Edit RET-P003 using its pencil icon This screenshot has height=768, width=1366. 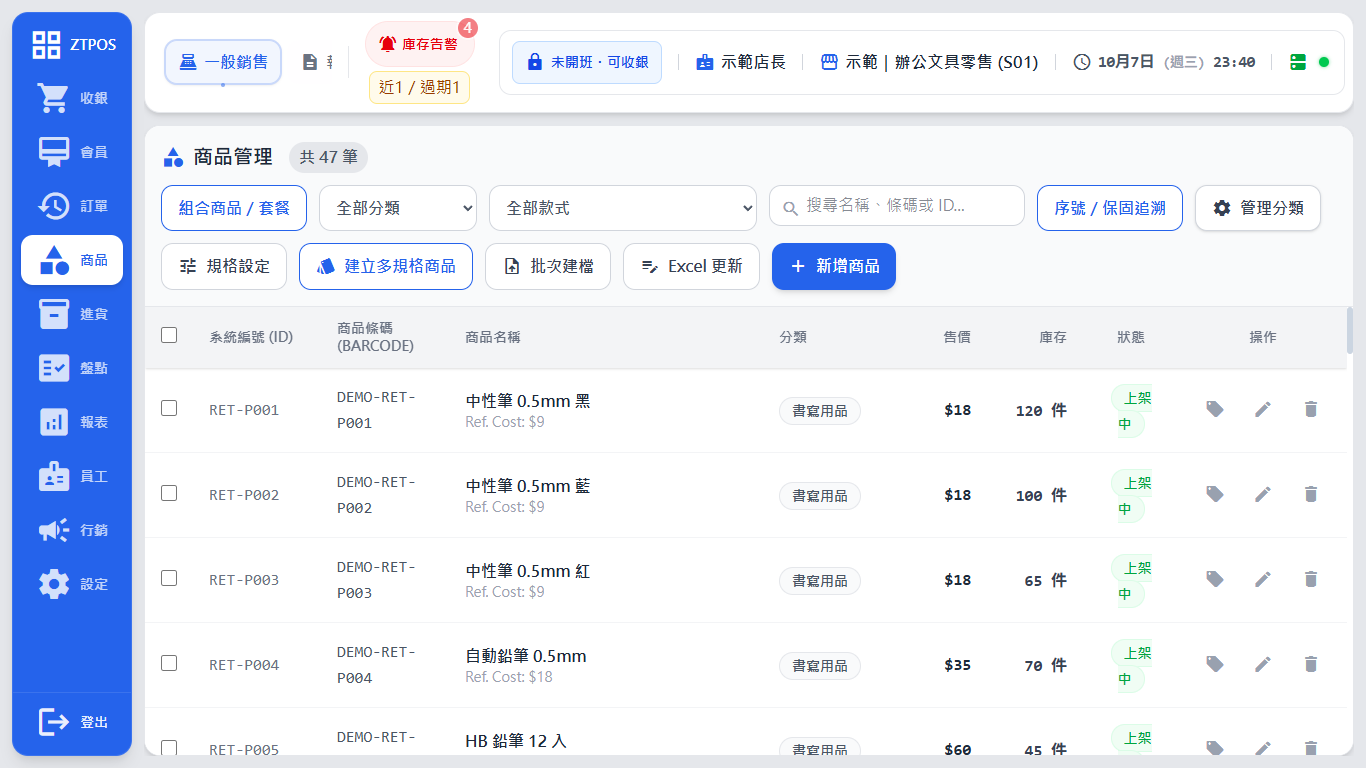tap(1263, 579)
